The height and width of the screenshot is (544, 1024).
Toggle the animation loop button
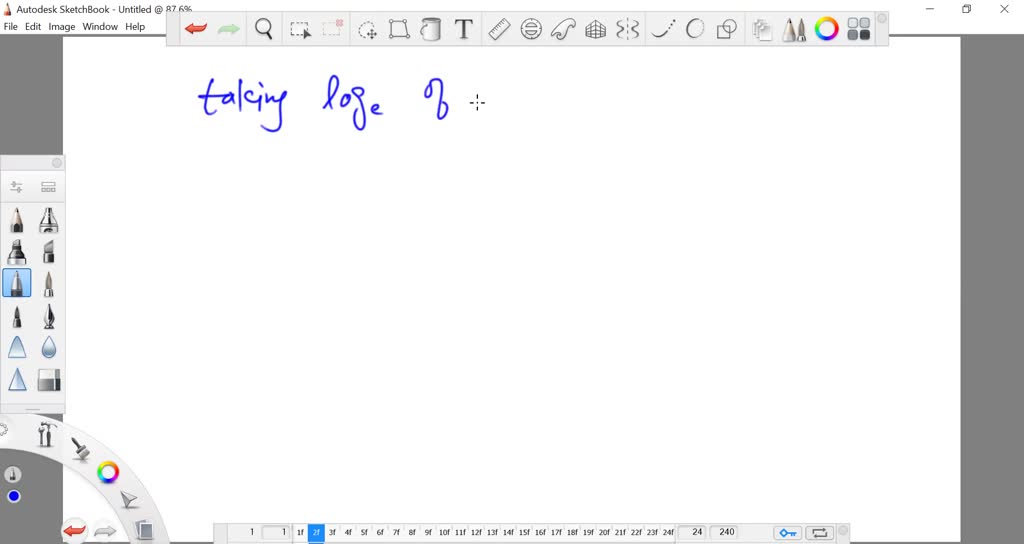(x=819, y=532)
